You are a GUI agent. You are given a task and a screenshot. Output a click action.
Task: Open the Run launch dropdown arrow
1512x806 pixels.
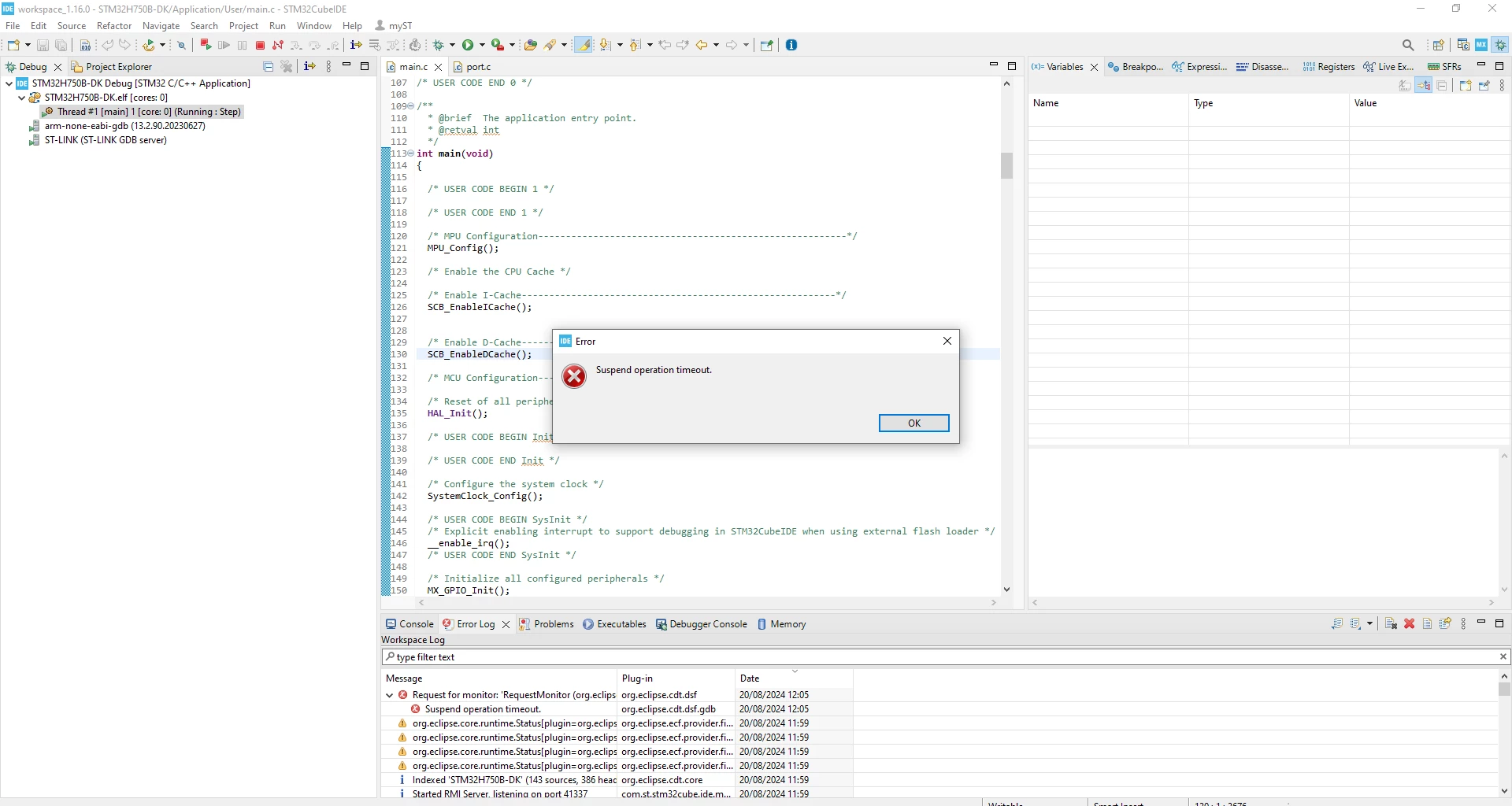(x=482, y=45)
